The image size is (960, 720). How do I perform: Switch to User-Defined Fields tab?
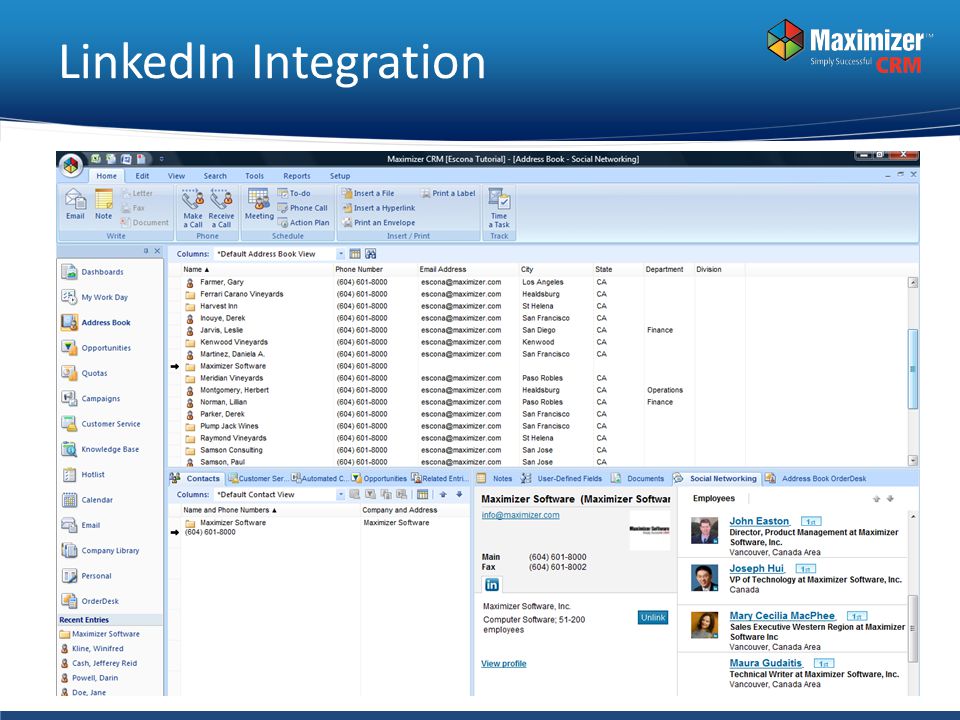tap(563, 479)
